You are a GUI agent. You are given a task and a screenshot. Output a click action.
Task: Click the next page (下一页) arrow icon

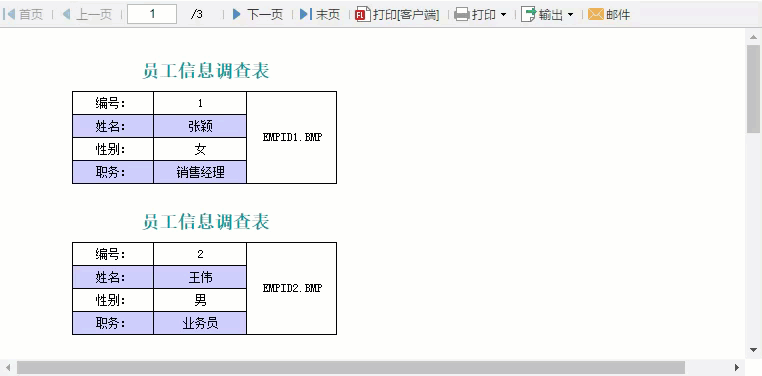click(x=237, y=14)
